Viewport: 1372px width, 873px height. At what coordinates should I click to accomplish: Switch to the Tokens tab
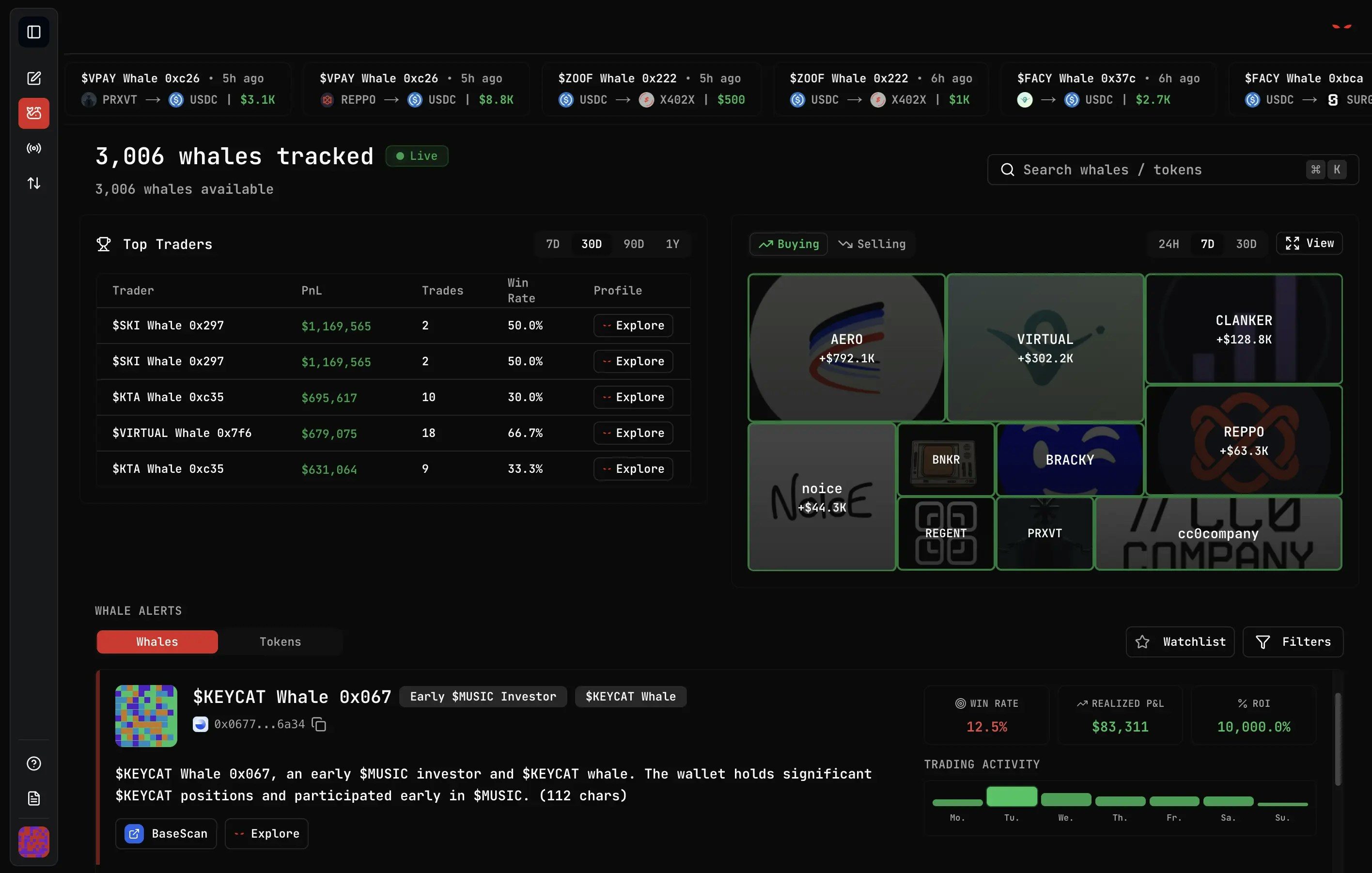click(x=280, y=641)
